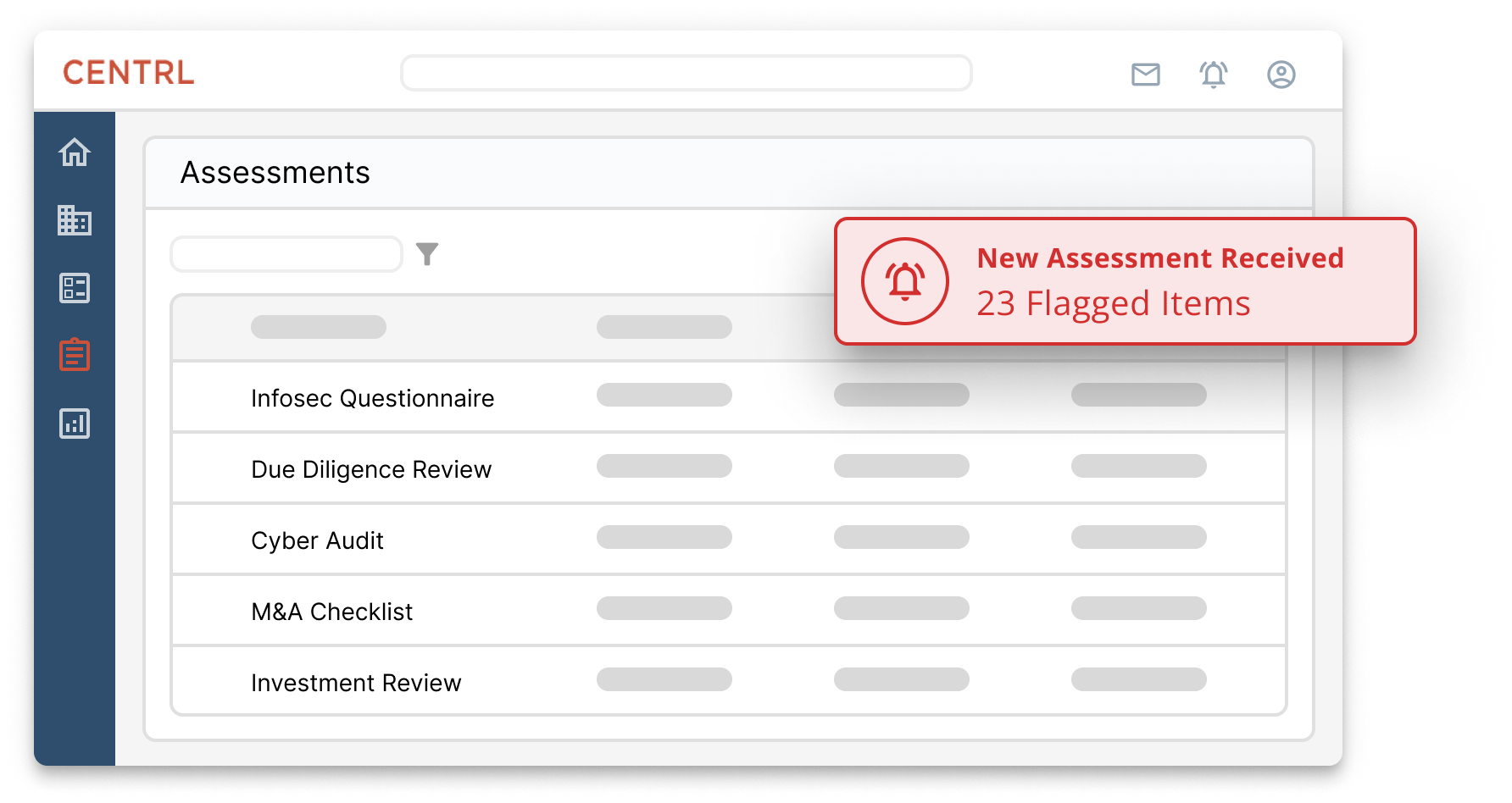The height and width of the screenshot is (803, 1512).
Task: Check the notifications bell in header
Action: tap(1213, 75)
